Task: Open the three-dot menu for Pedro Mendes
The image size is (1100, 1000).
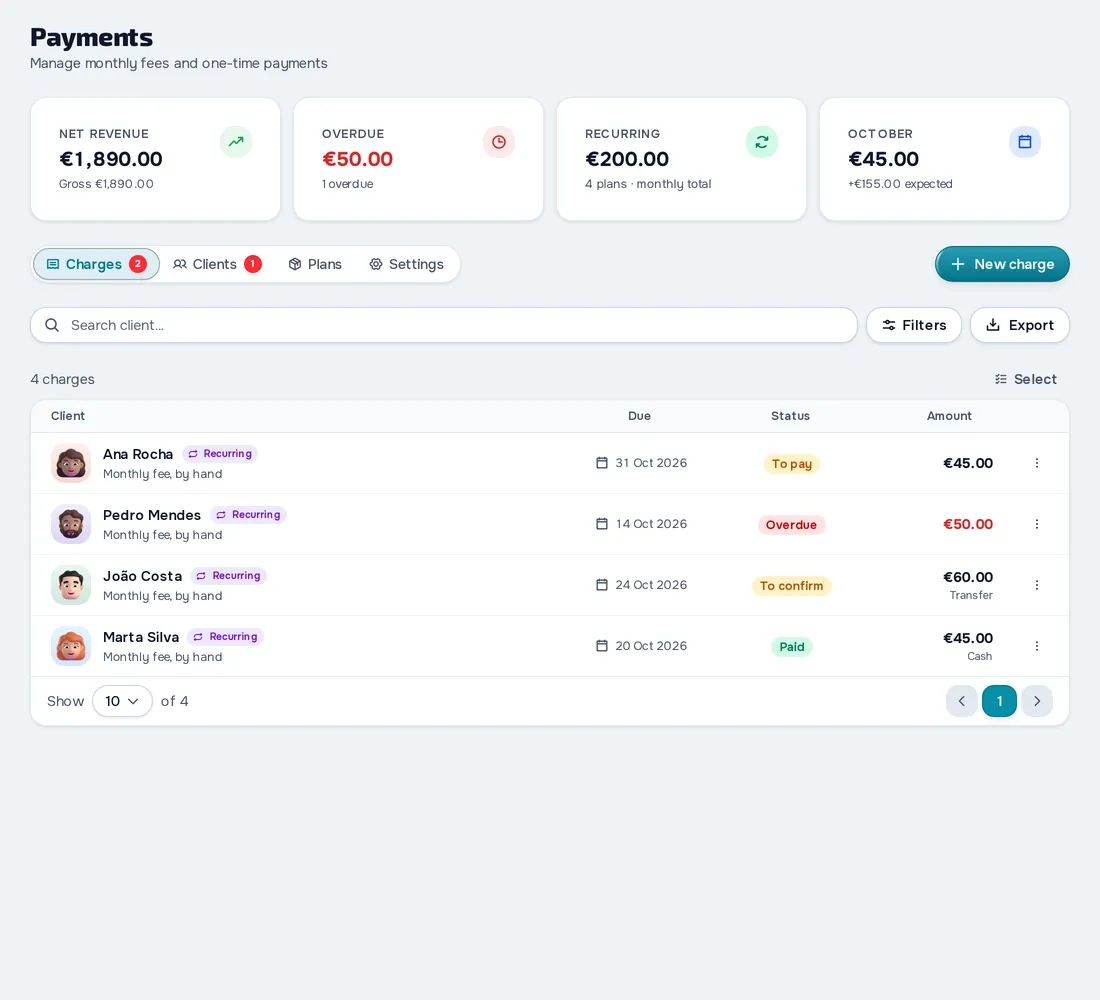Action: coord(1037,524)
